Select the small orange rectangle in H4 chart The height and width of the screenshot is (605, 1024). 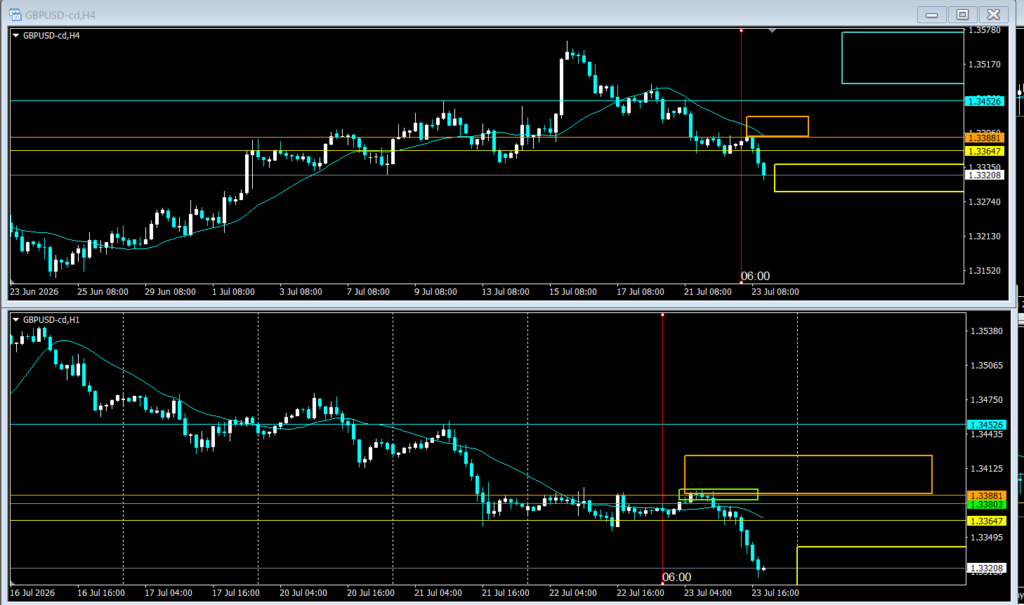click(x=777, y=126)
